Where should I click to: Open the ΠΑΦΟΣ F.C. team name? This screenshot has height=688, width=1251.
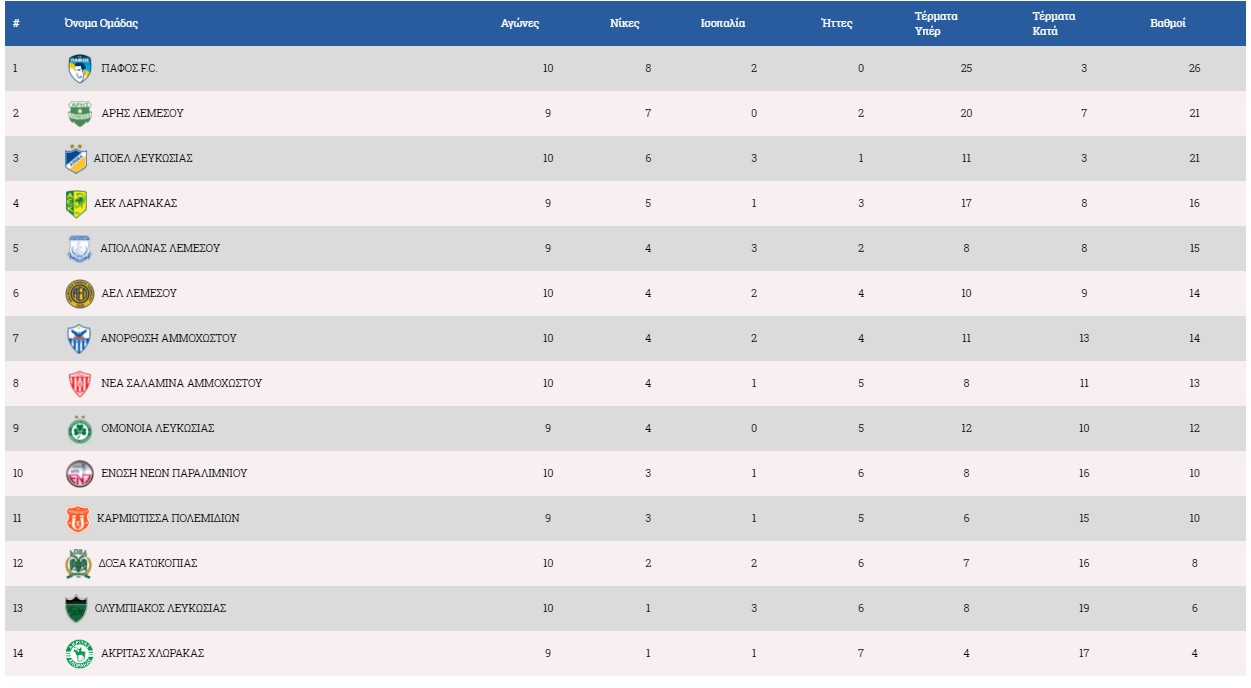pos(129,68)
